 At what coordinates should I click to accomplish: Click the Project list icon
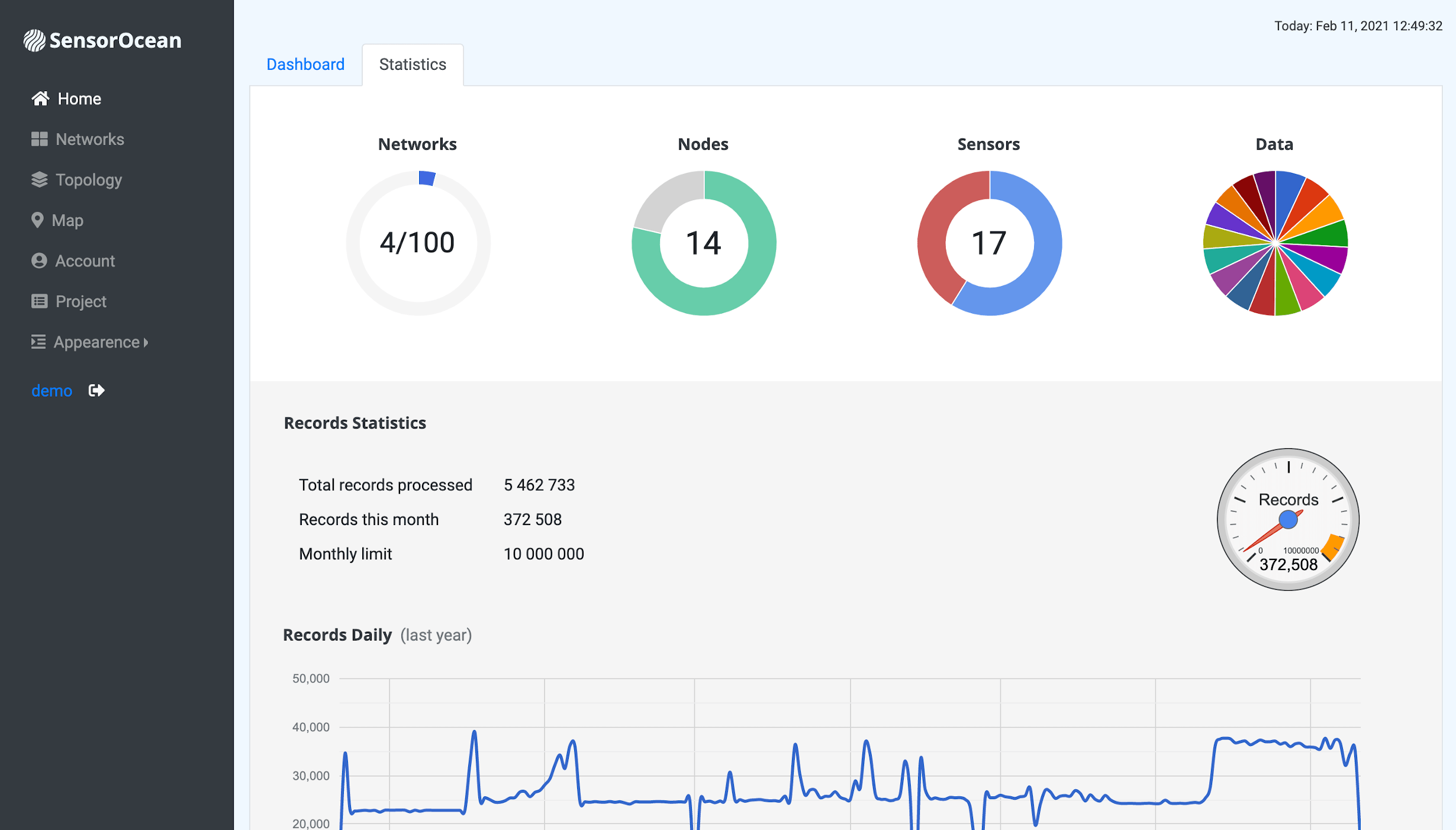[39, 301]
